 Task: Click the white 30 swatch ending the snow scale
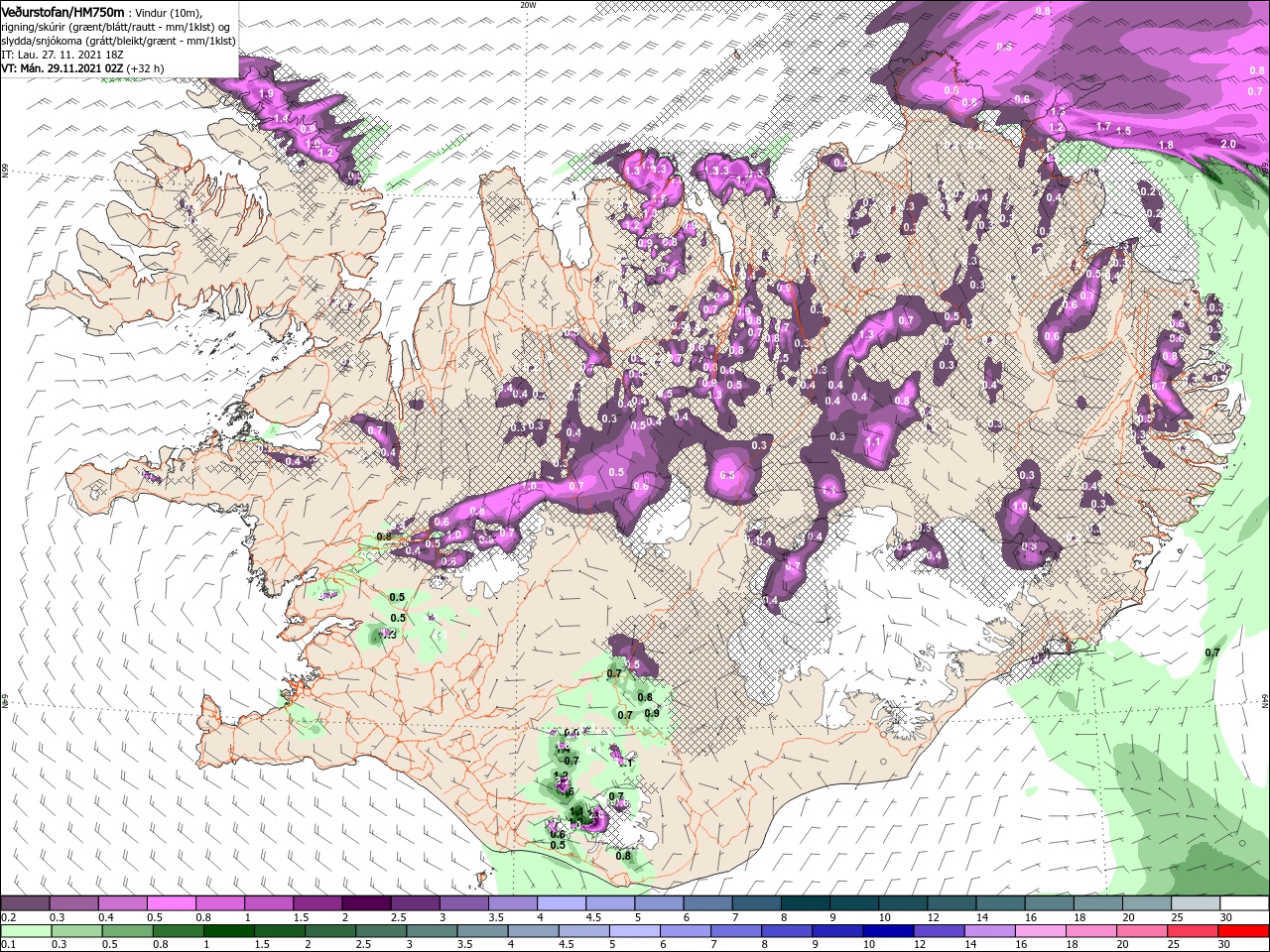pyautogui.click(x=1244, y=903)
